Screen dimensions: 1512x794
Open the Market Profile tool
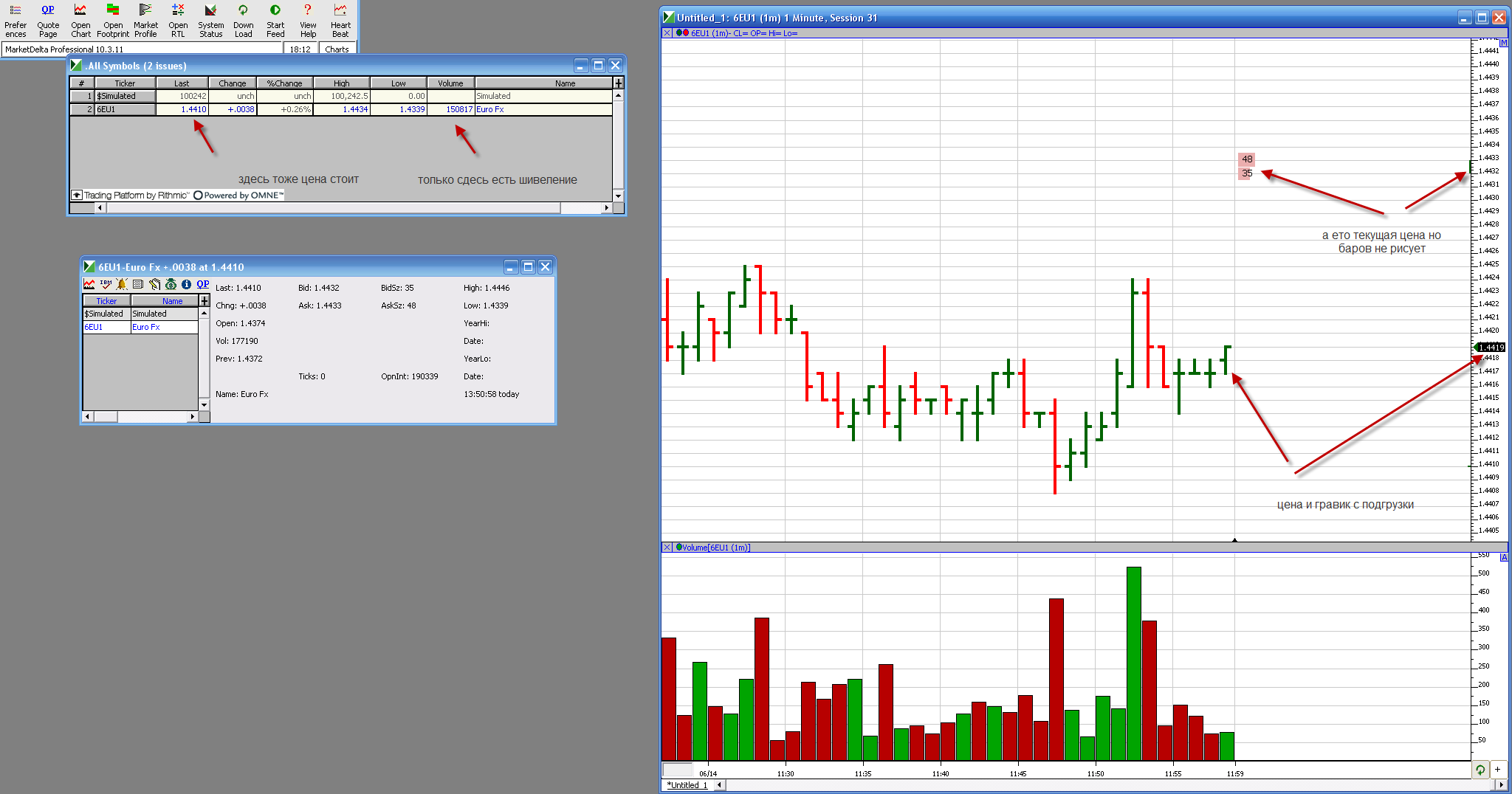[x=145, y=19]
